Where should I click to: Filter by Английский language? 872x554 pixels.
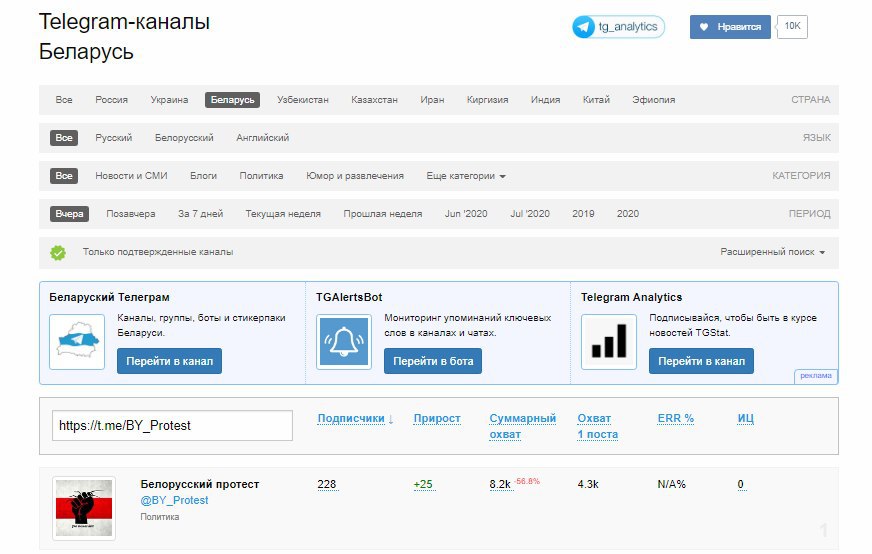pos(262,137)
